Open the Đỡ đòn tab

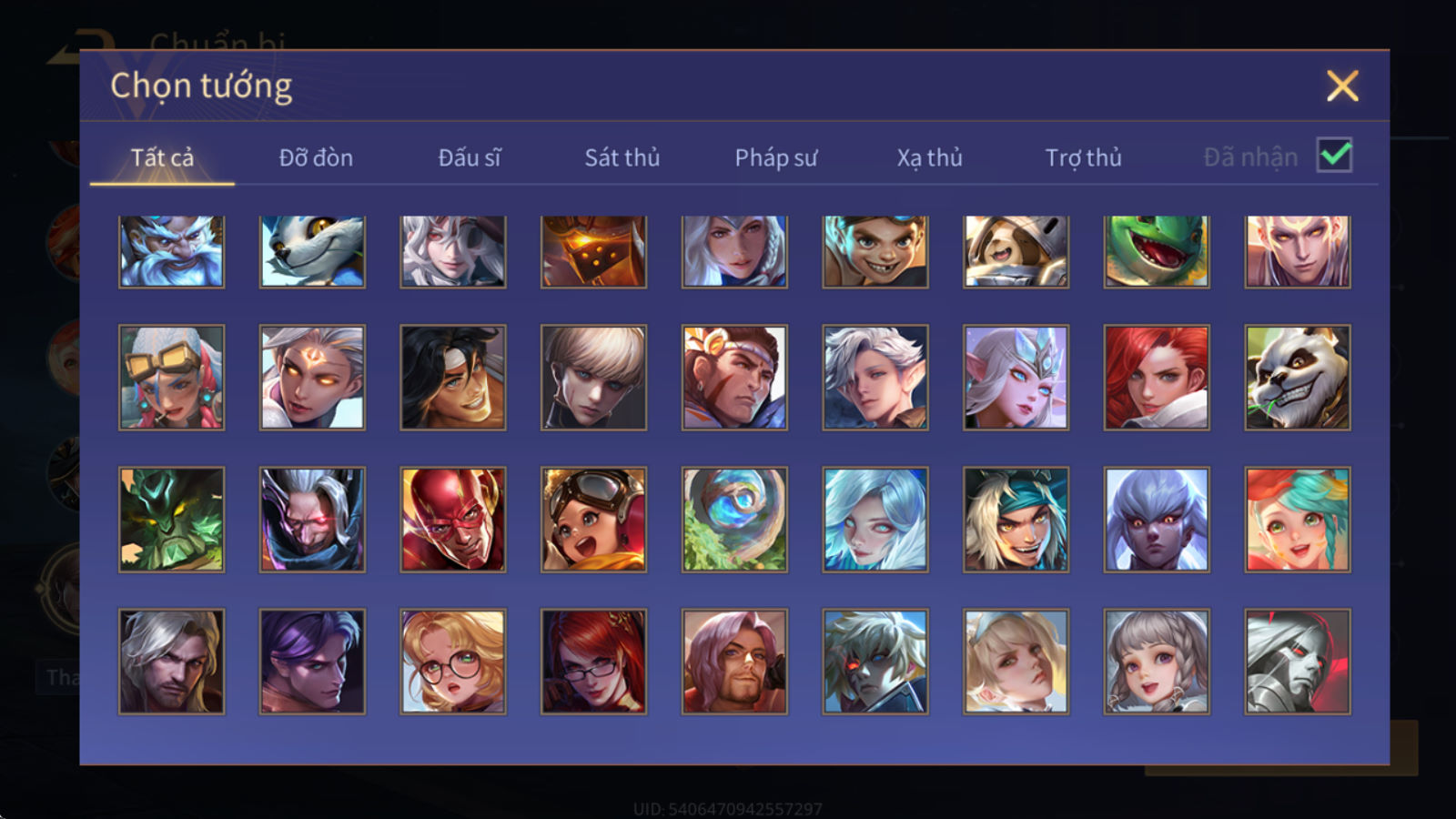pos(316,157)
